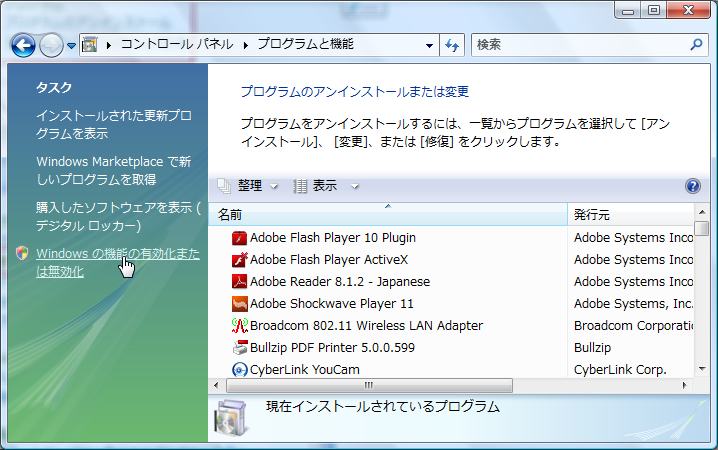Select Bullzip PDF Printer 5.0.0.599 icon

click(x=239, y=348)
